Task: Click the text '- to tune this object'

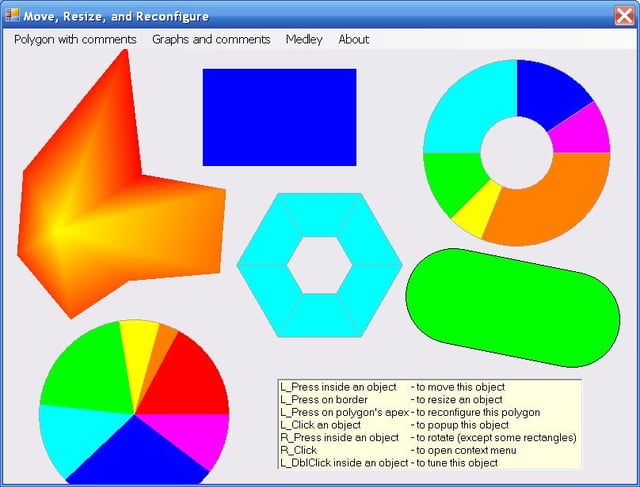Action: point(454,463)
